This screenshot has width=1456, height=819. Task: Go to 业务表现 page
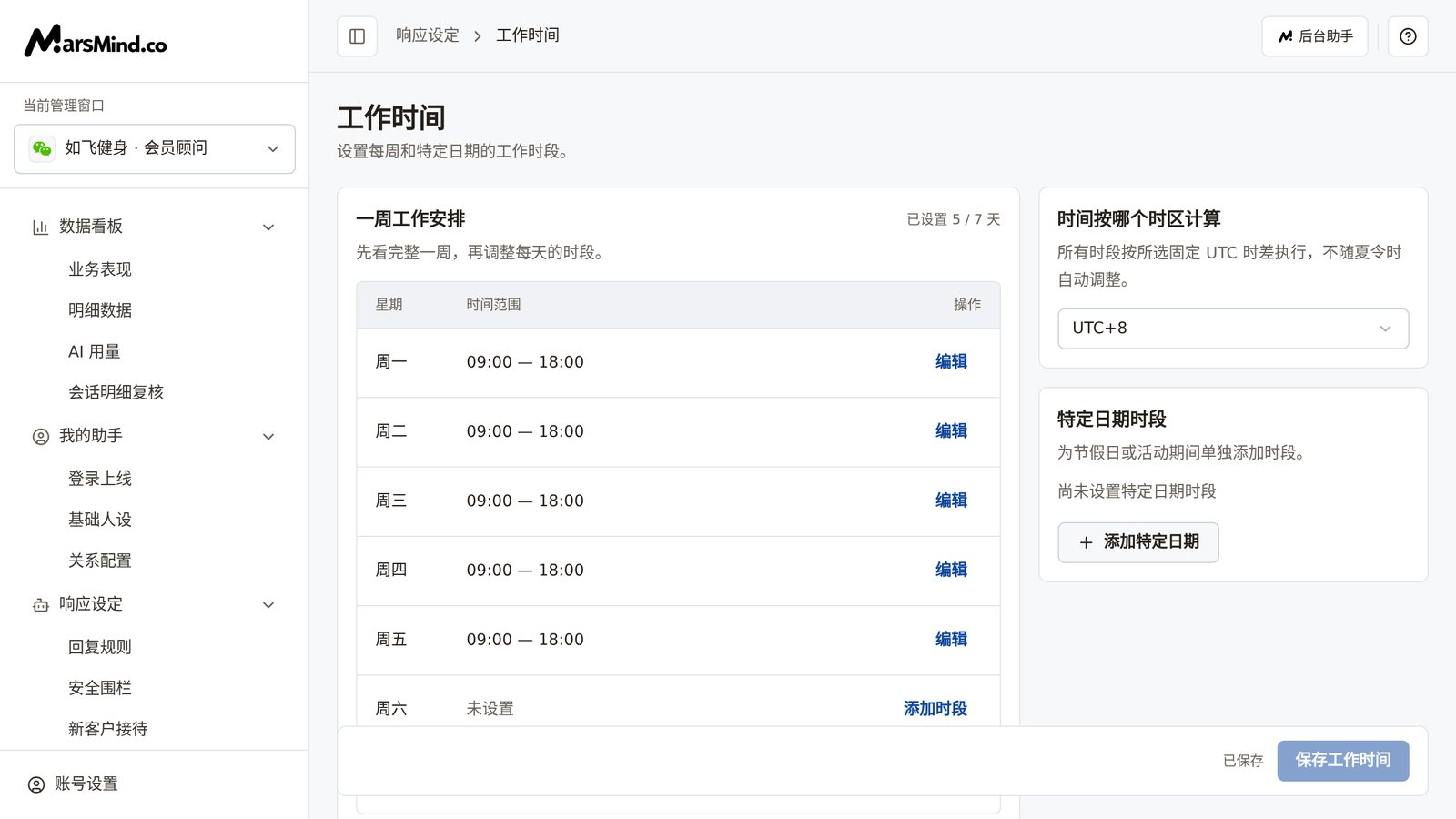[x=100, y=269]
